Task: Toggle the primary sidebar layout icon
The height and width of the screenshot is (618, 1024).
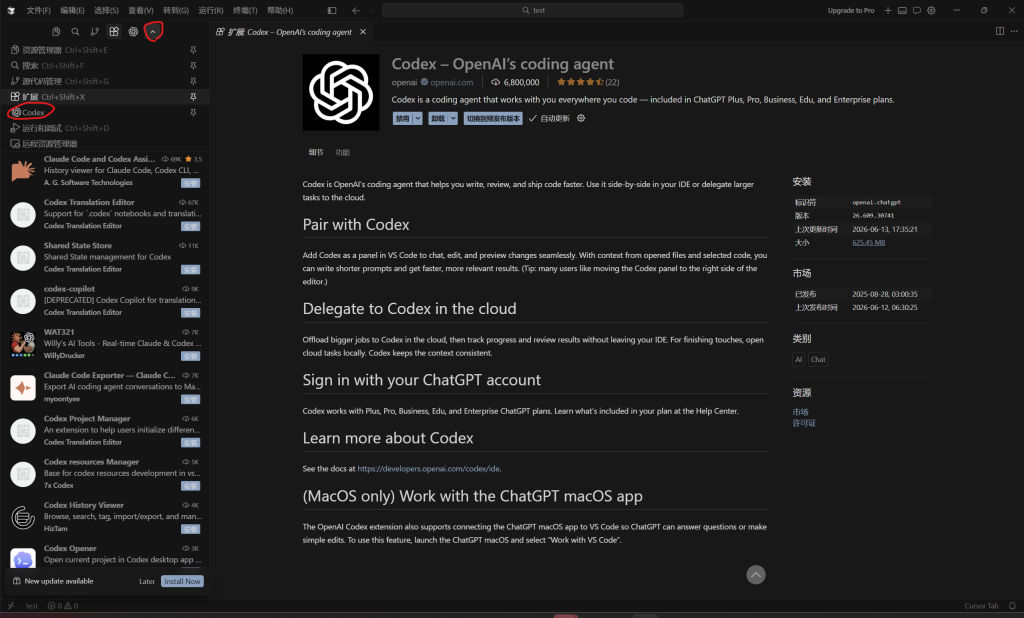Action: 332,10
